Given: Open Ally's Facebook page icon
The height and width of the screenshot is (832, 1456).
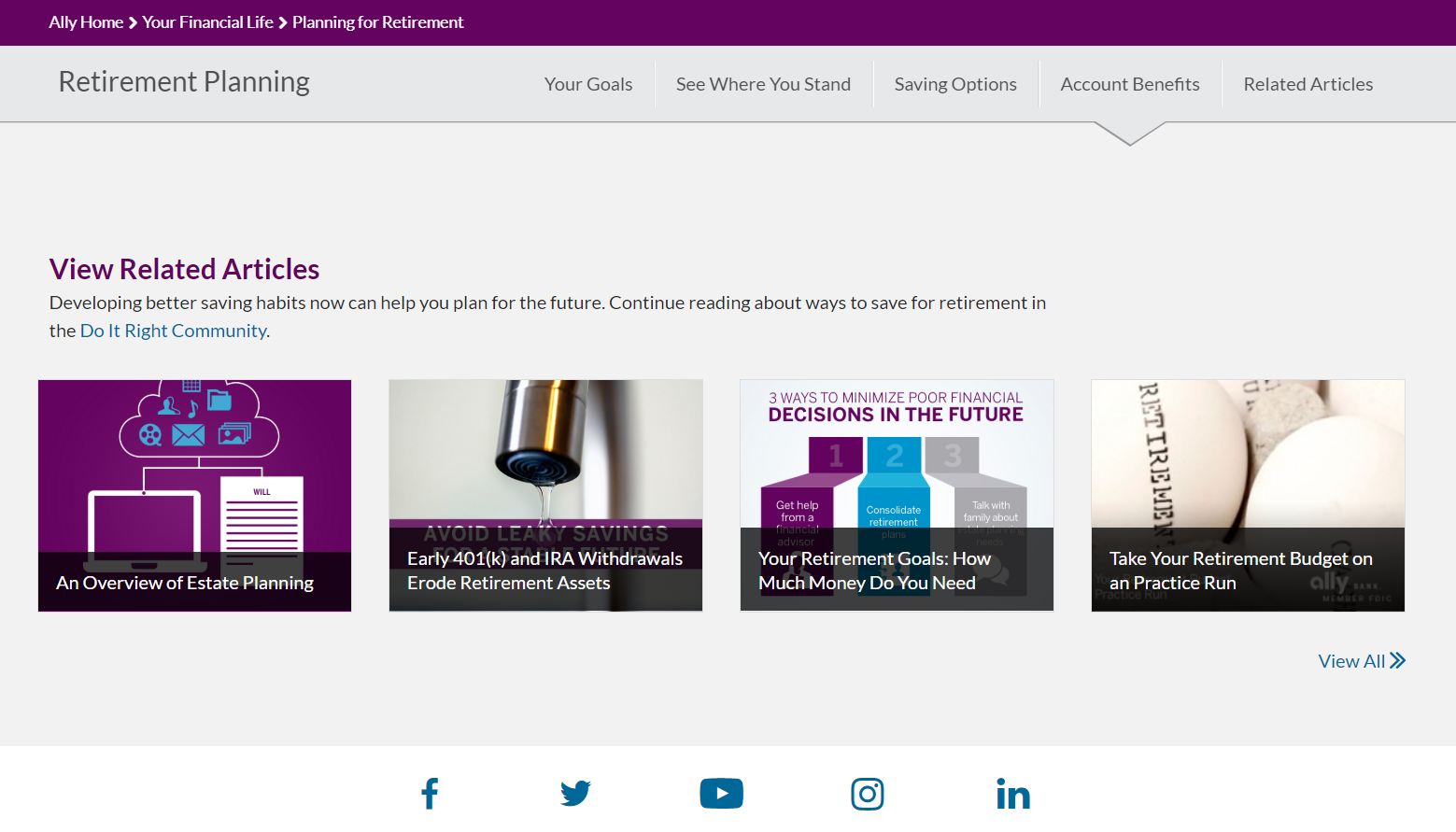Looking at the screenshot, I should coord(430,794).
